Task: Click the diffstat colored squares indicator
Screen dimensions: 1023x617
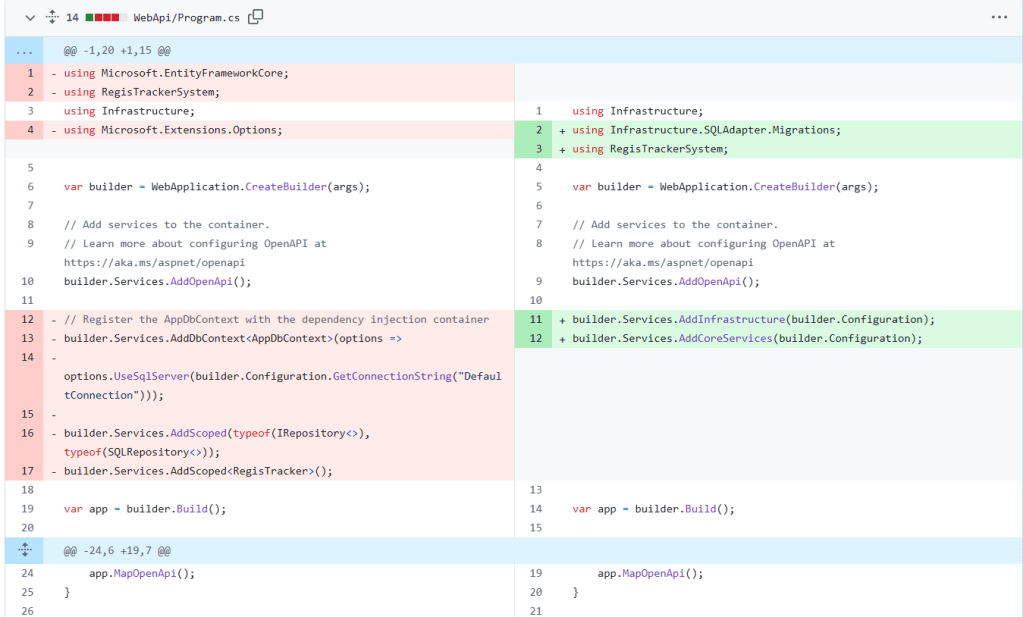Action: click(x=106, y=17)
